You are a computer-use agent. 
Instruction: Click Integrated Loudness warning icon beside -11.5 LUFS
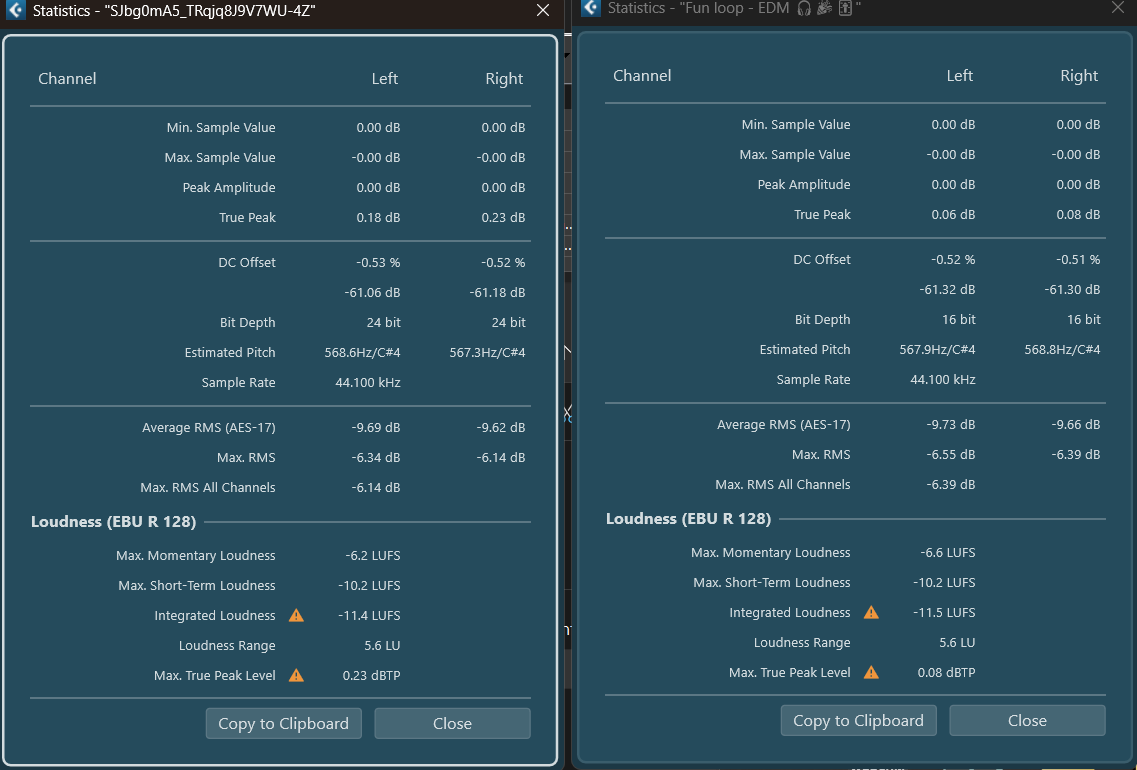point(871,613)
